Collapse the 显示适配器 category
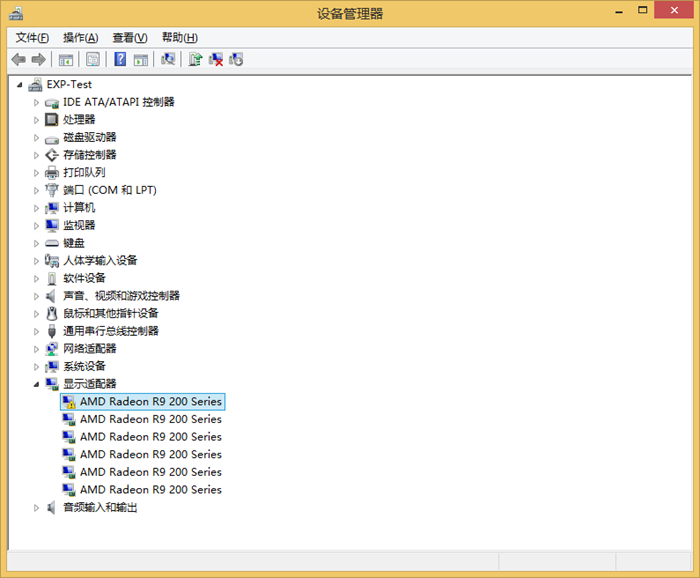The width and height of the screenshot is (700, 578). (37, 384)
